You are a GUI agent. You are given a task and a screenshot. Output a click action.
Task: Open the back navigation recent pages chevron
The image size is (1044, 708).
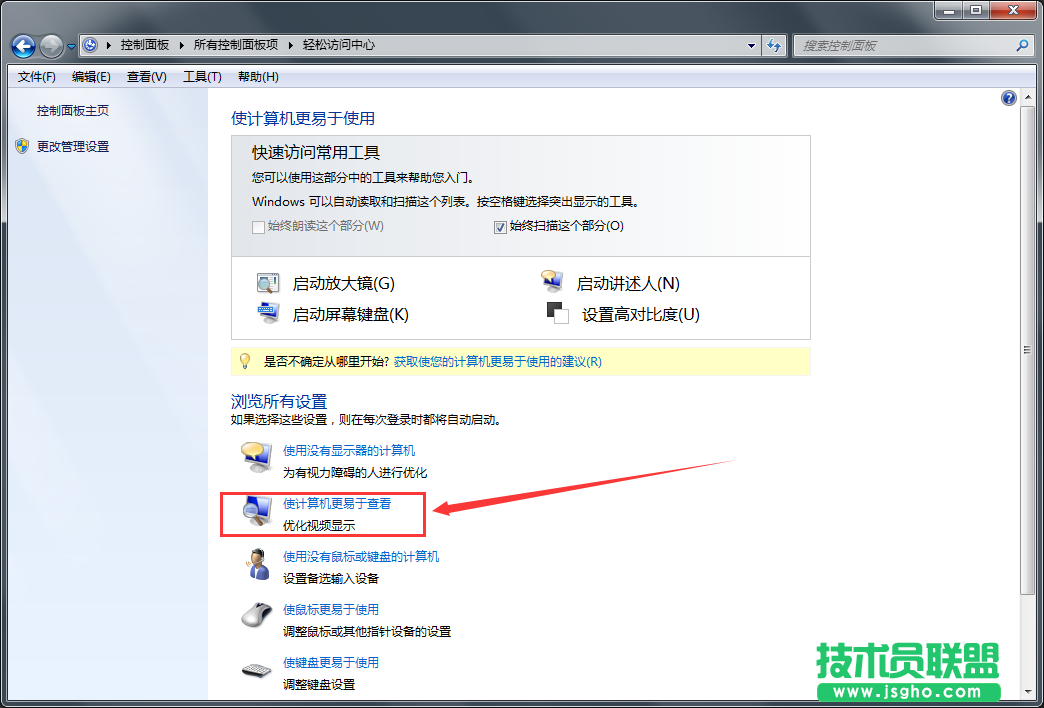pyautogui.click(x=70, y=45)
